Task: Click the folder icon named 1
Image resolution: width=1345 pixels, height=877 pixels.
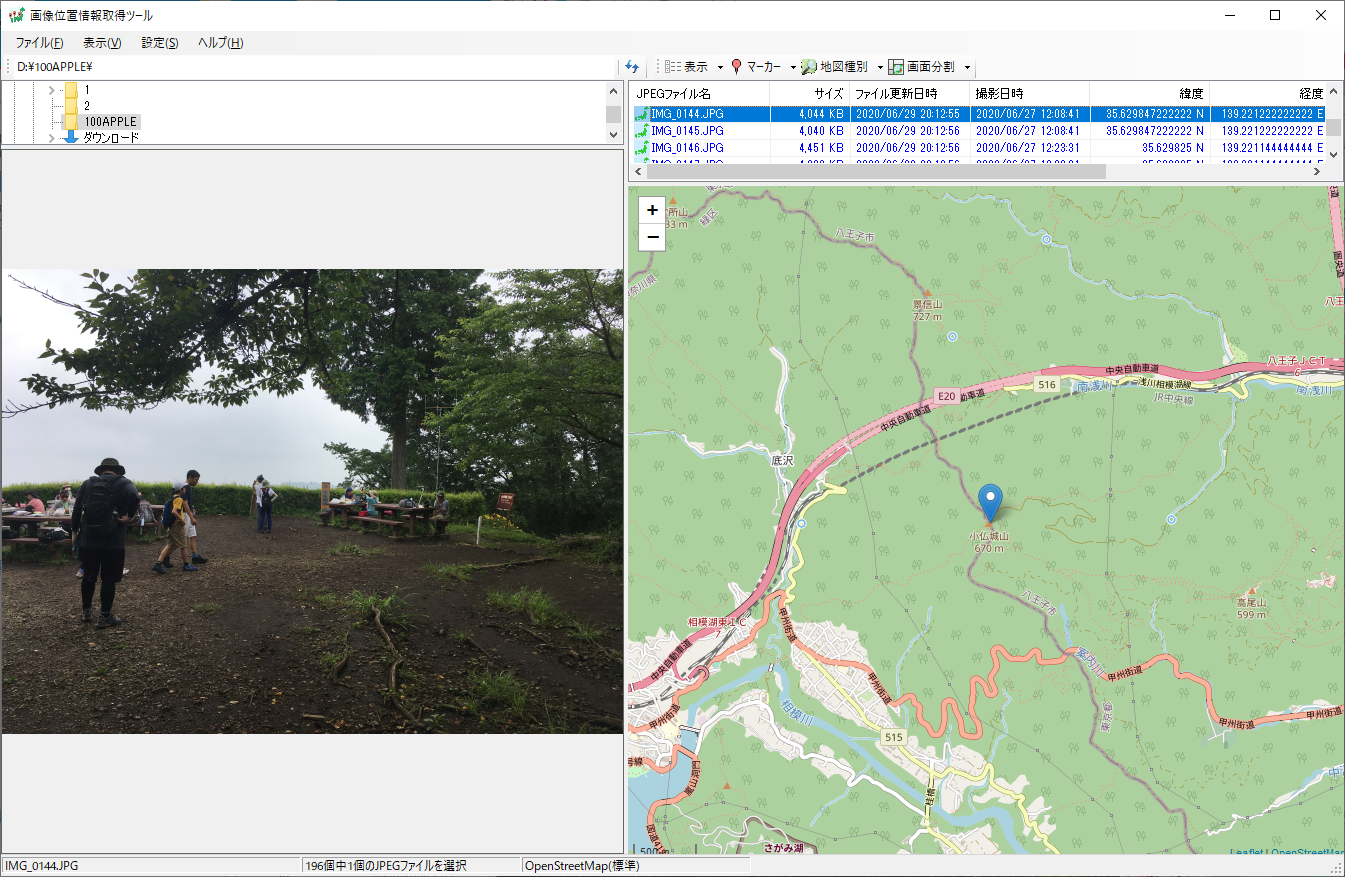Action: (x=71, y=90)
